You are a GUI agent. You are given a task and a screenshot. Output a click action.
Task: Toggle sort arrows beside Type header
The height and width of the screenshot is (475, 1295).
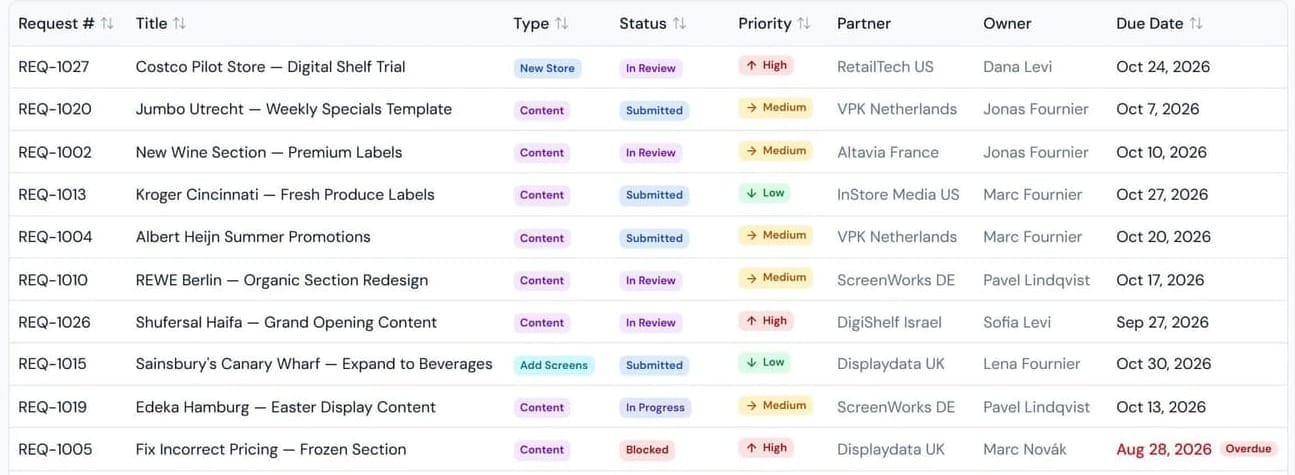click(x=561, y=23)
